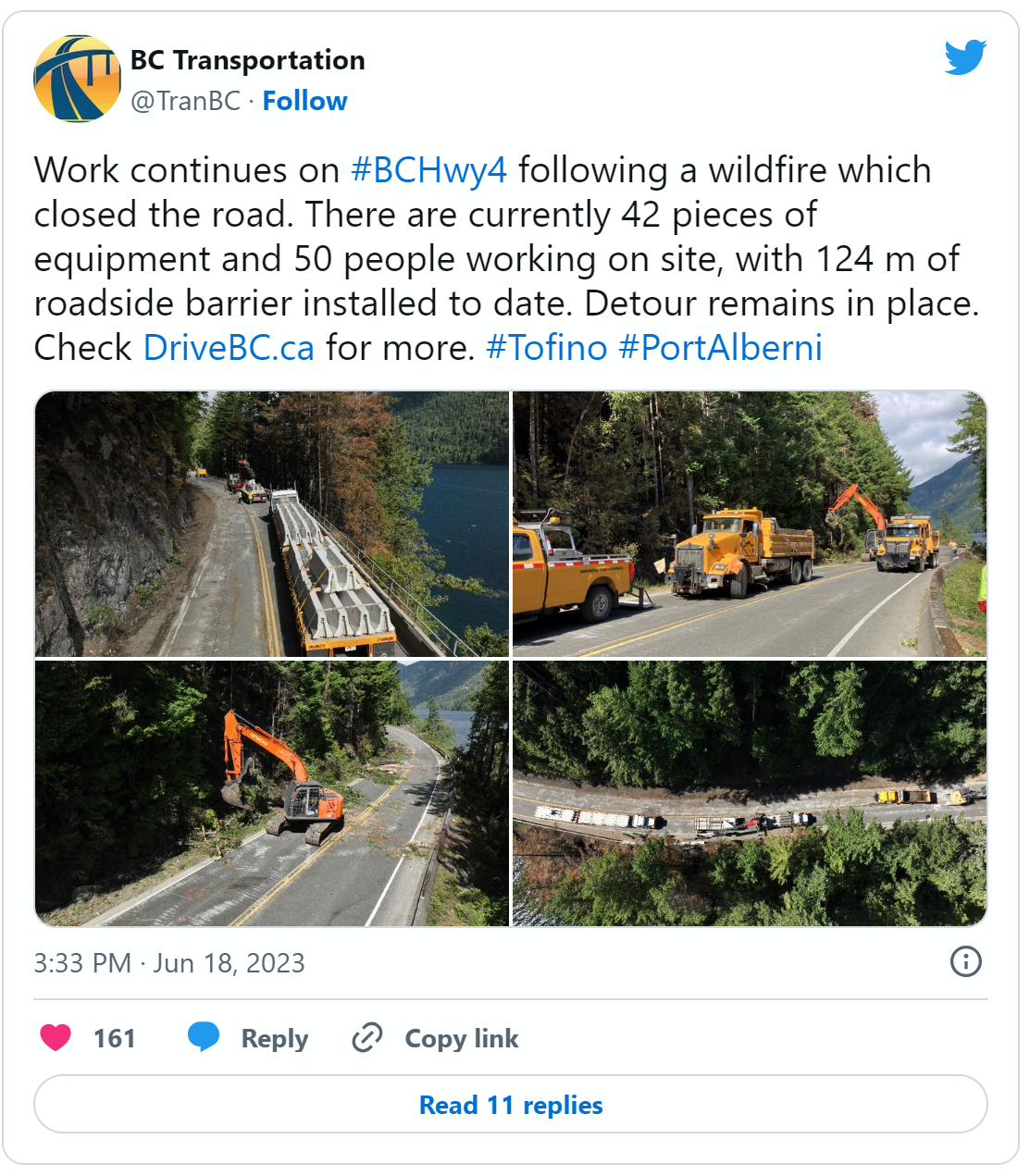
Task: Follow the @TranBC account
Action: (x=304, y=101)
